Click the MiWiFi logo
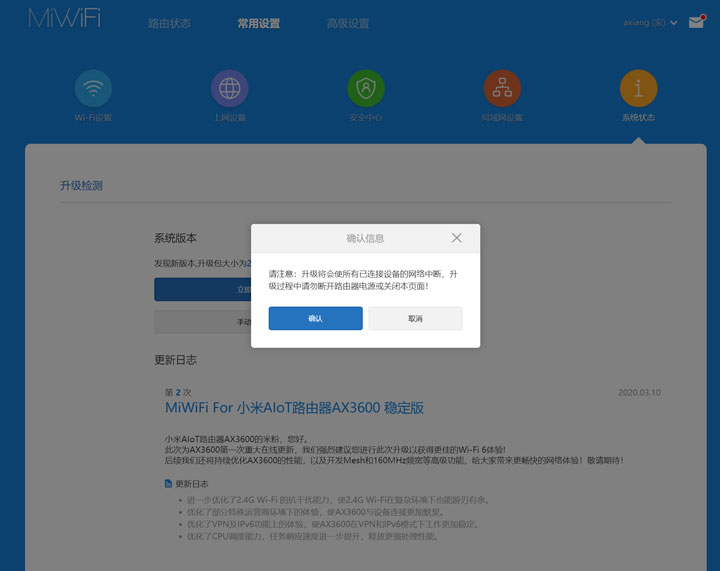 pos(65,18)
